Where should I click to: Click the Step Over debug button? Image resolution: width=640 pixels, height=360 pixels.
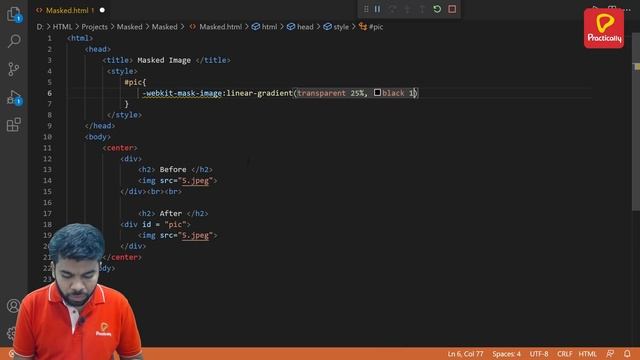392,9
